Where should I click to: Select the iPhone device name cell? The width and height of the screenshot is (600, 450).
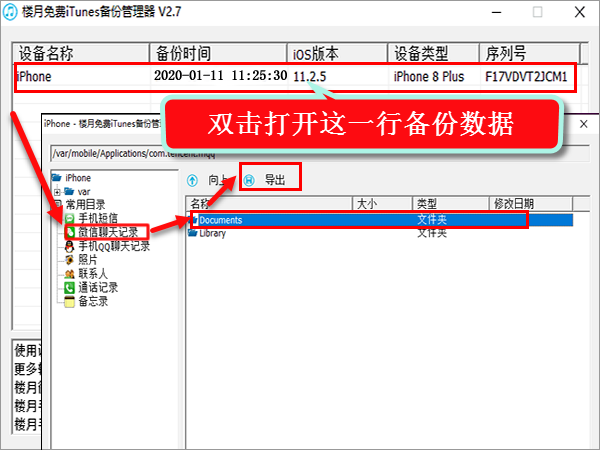[x=34, y=77]
